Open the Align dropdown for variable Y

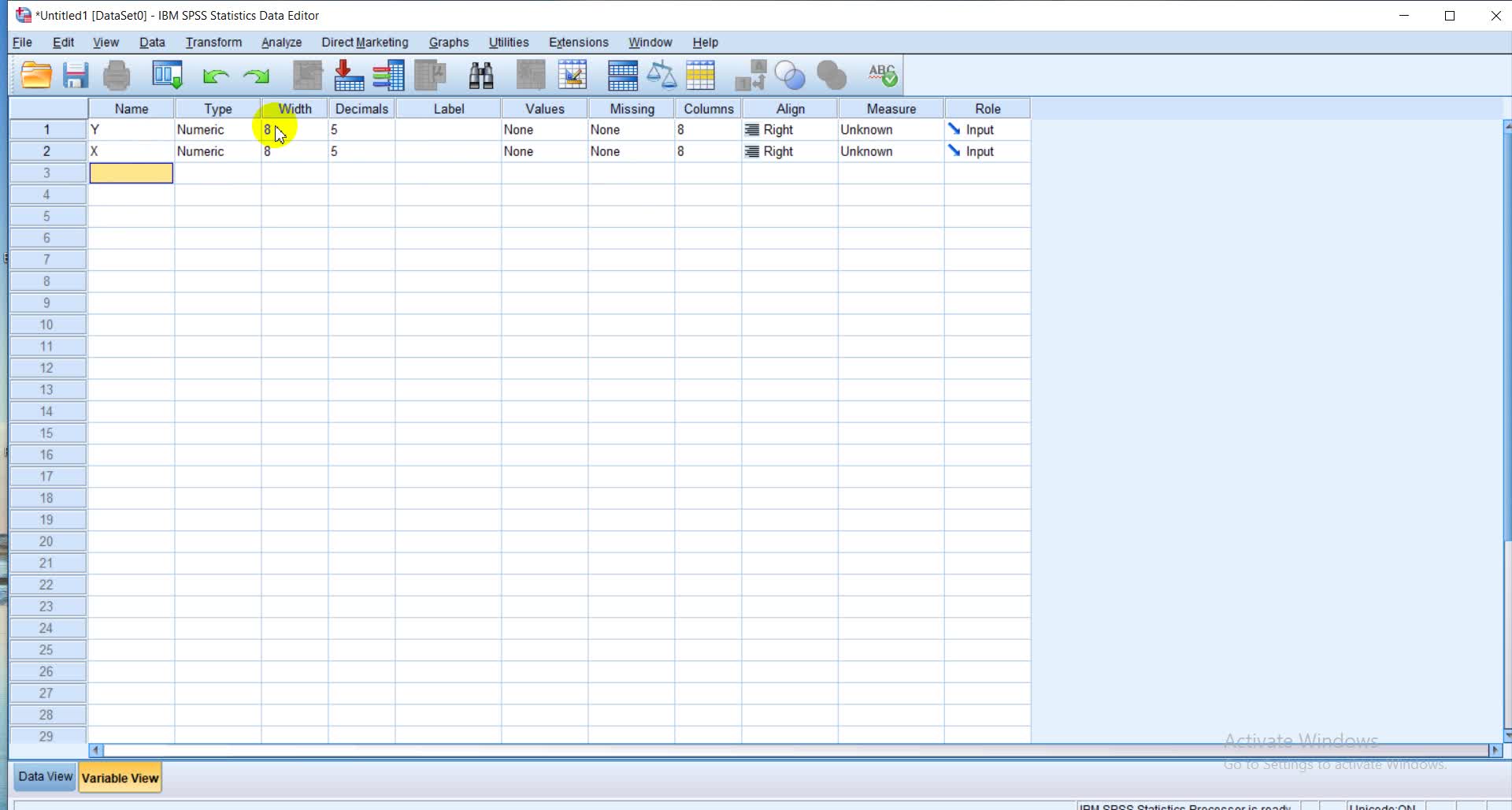pyautogui.click(x=790, y=130)
